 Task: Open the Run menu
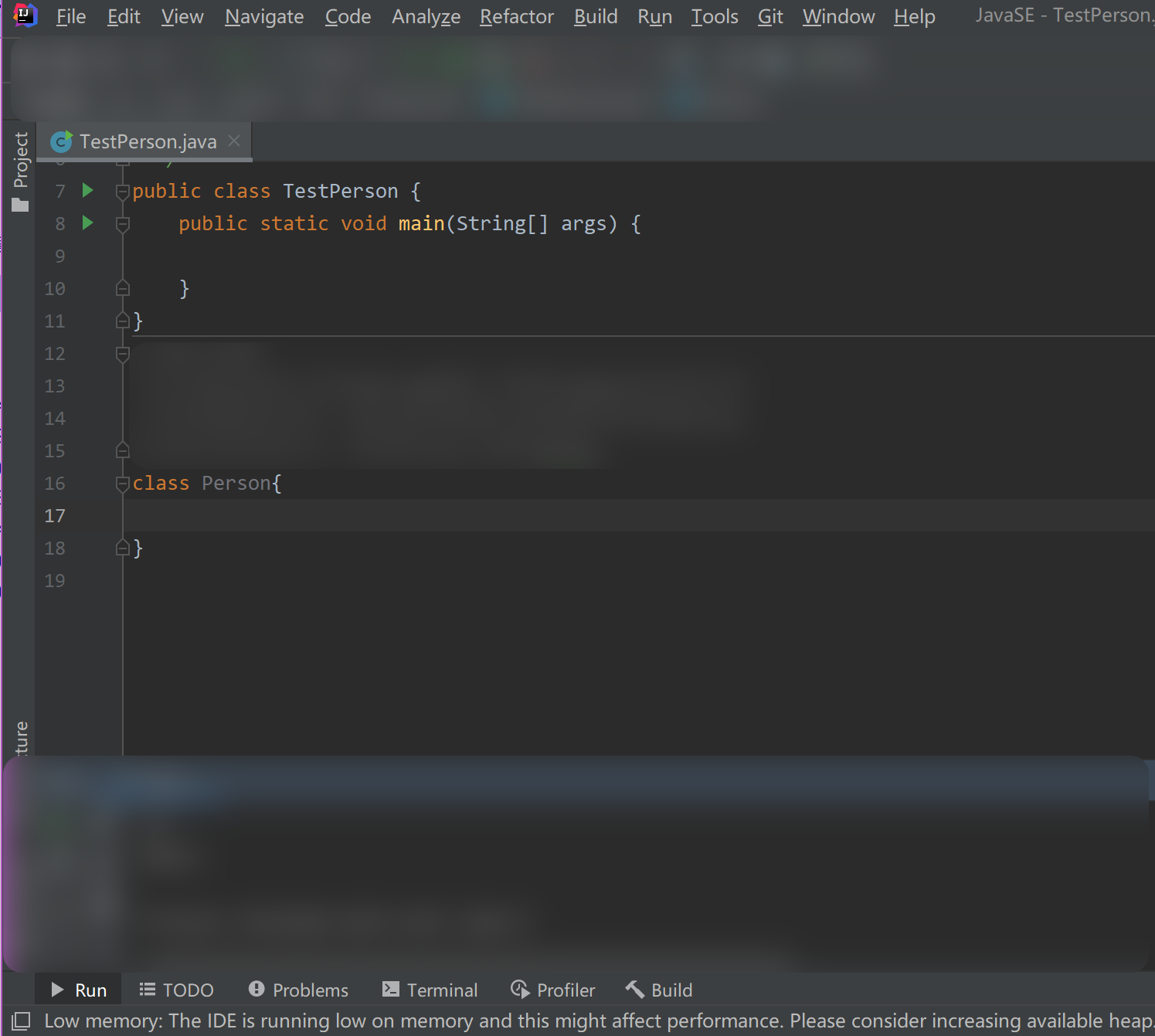[654, 16]
